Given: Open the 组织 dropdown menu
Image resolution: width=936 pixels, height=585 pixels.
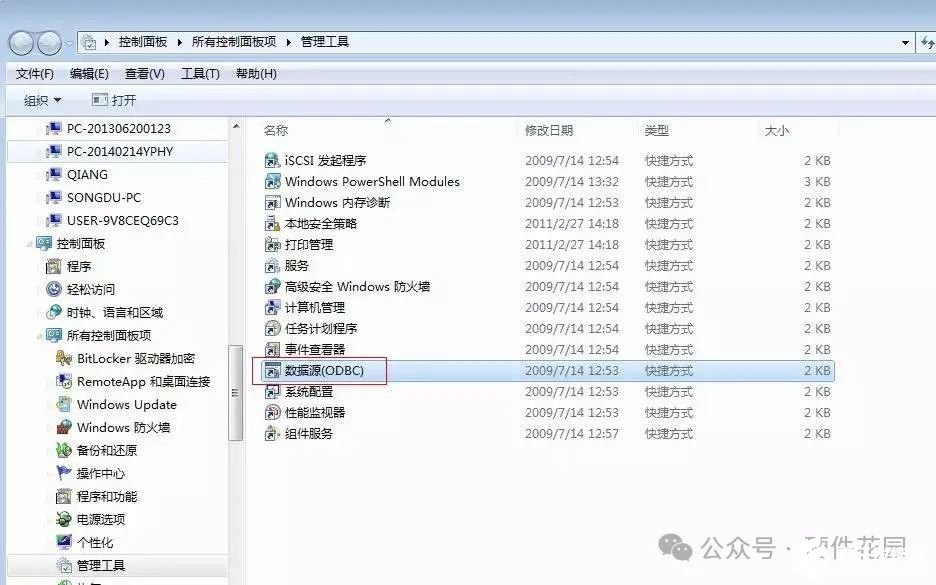Looking at the screenshot, I should pos(42,100).
